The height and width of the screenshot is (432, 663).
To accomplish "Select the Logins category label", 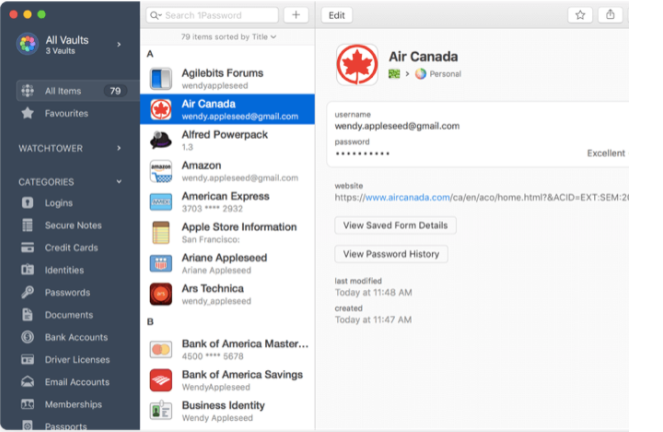I will coord(59,203).
